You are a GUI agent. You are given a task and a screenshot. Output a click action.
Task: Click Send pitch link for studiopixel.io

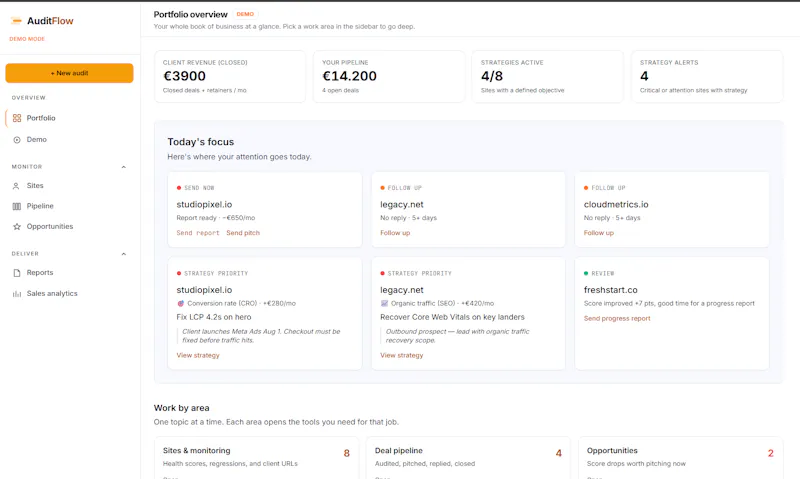coord(243,233)
